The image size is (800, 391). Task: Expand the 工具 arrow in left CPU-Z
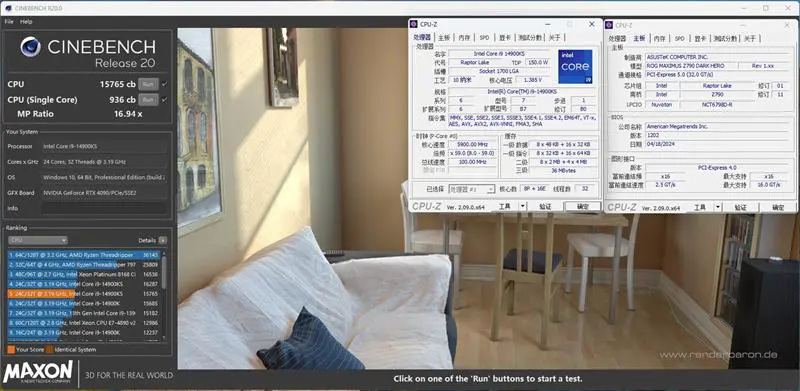tap(522, 206)
